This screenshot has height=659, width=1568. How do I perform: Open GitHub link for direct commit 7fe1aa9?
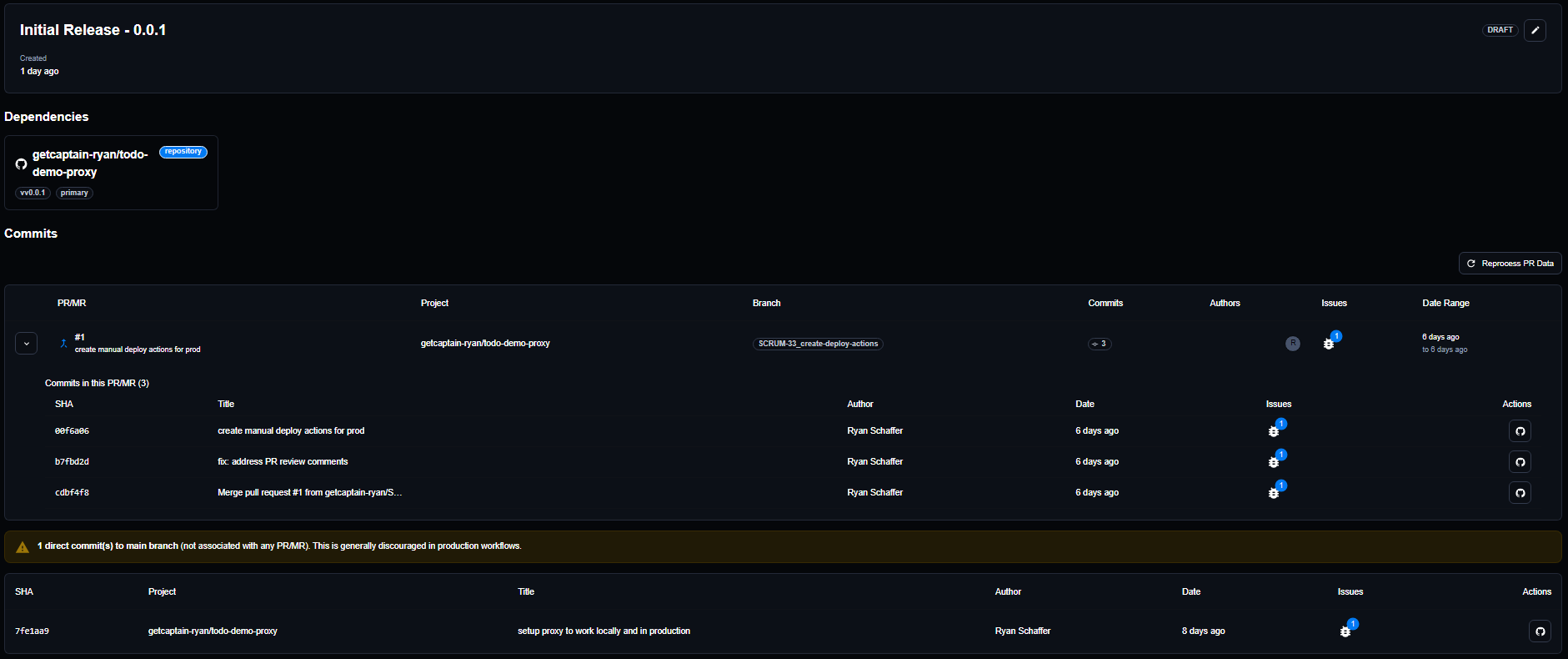pyautogui.click(x=1540, y=631)
